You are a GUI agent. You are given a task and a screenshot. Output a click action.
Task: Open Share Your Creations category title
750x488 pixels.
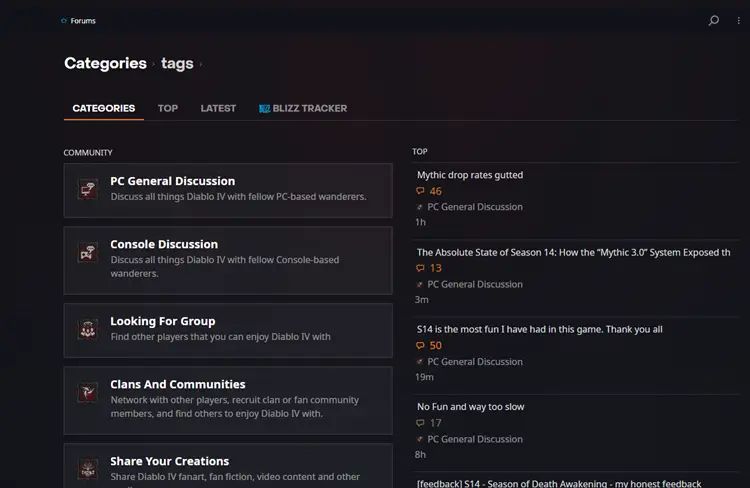pyautogui.click(x=169, y=461)
